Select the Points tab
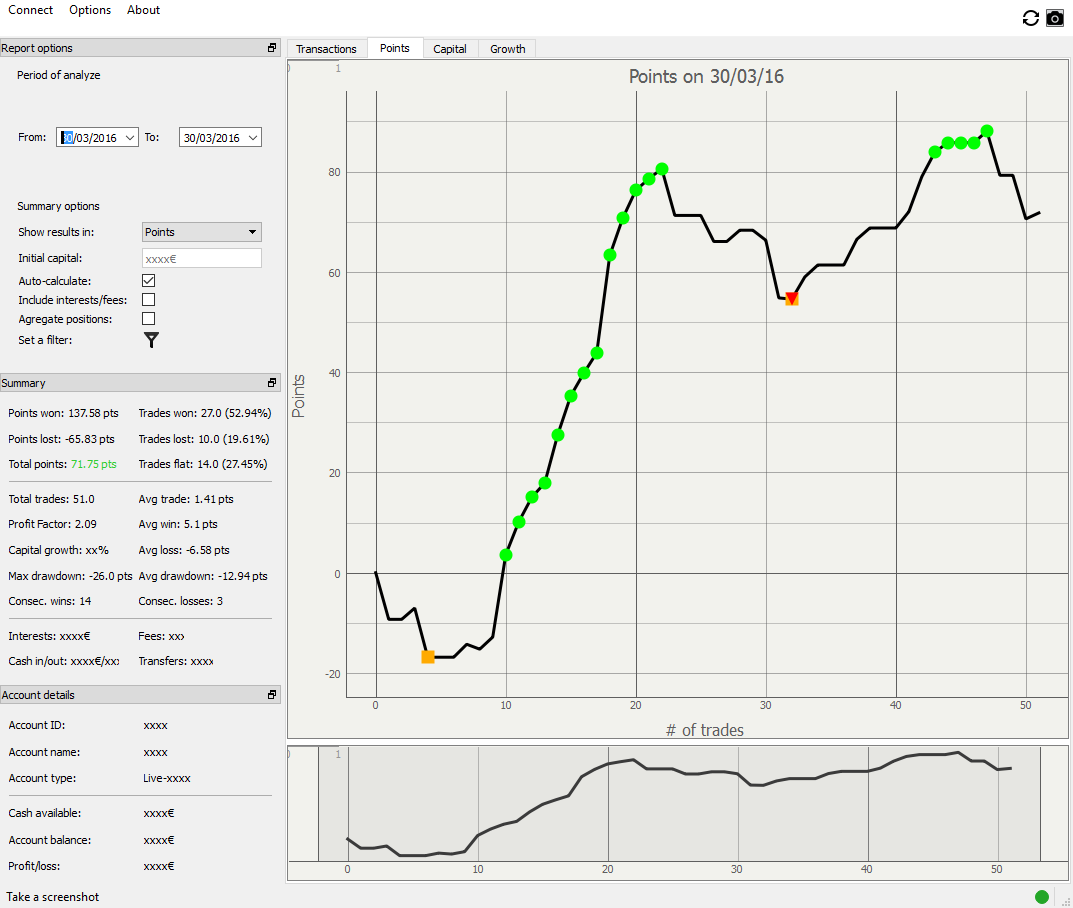Image resolution: width=1073 pixels, height=908 pixels. tap(395, 48)
